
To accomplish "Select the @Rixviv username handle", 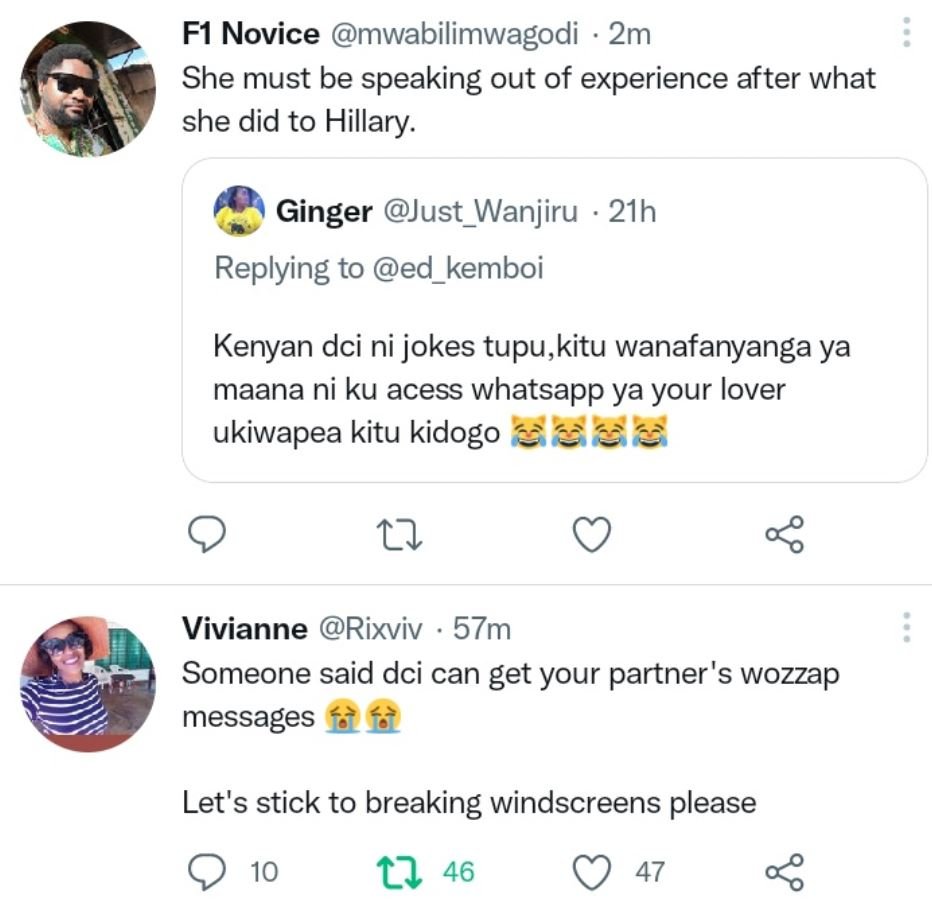I will click(x=370, y=629).
